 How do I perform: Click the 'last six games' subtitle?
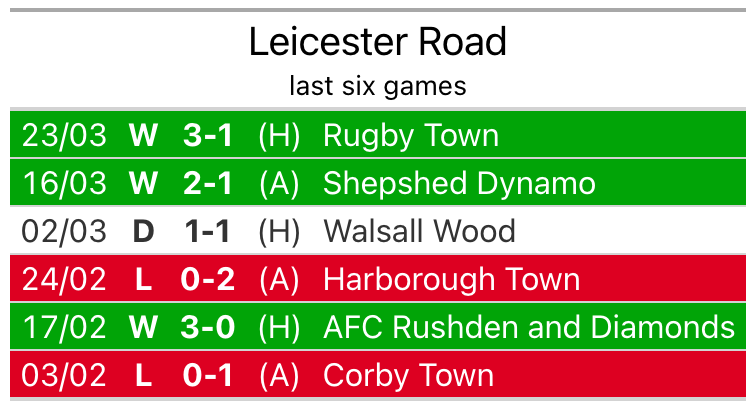coord(377,86)
